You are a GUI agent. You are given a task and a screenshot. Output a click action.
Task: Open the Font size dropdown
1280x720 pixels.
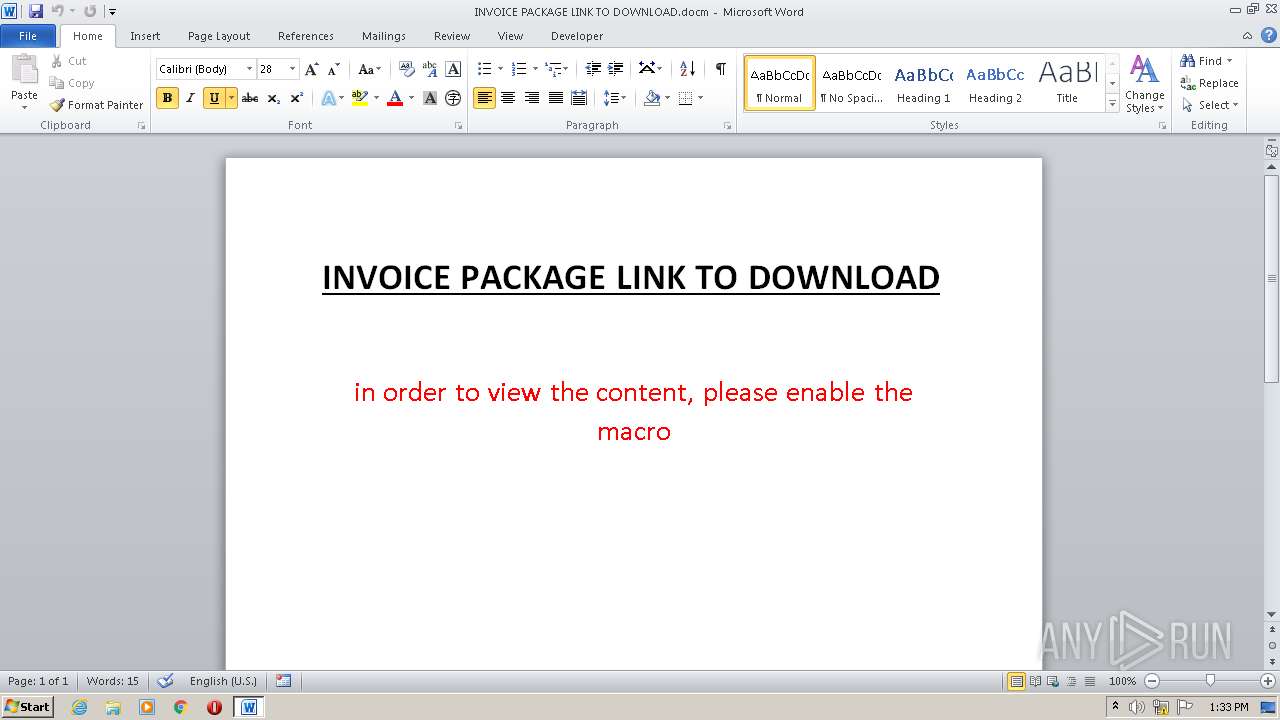292,69
